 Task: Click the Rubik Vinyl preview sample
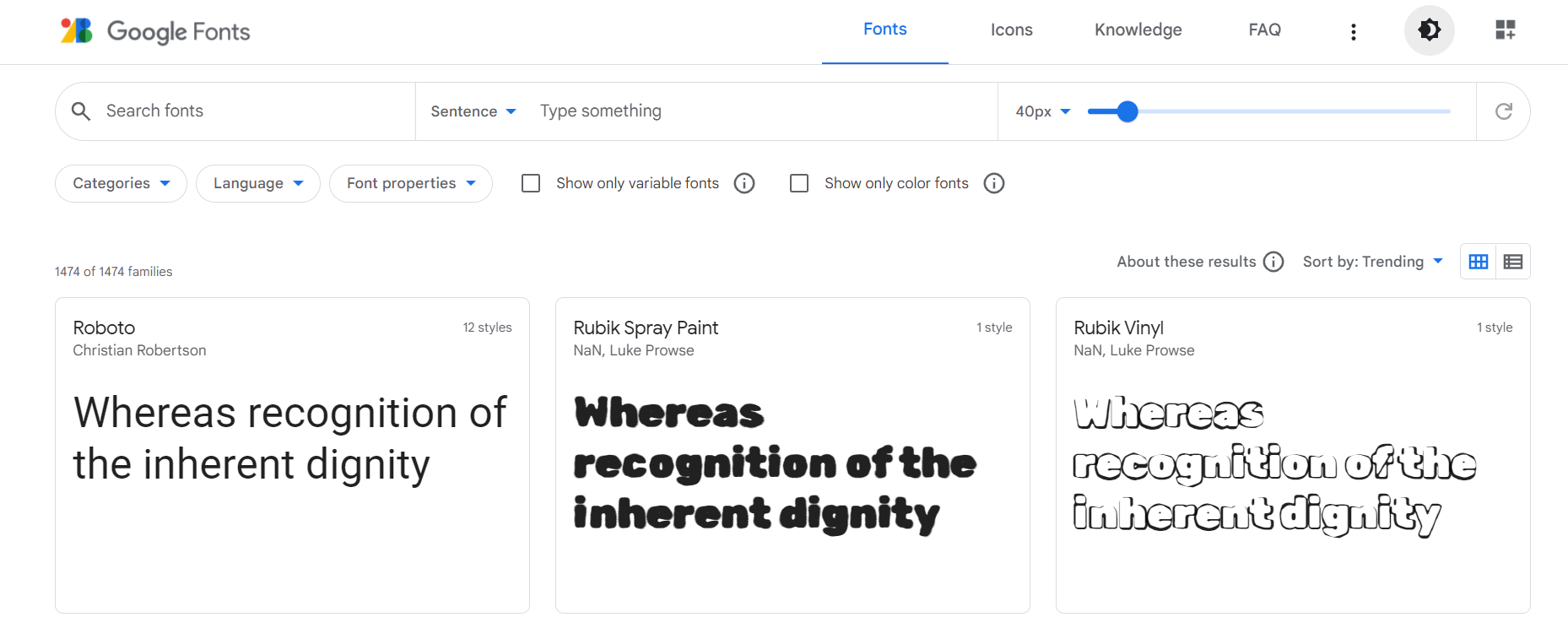1274,465
